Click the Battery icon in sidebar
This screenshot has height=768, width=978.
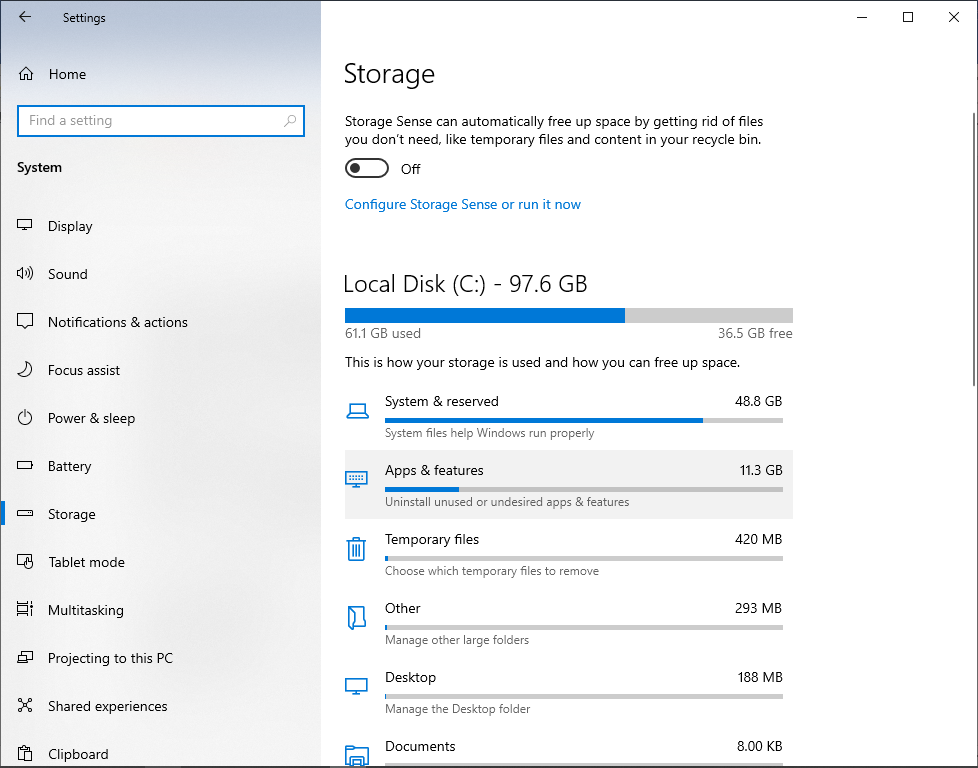point(26,466)
